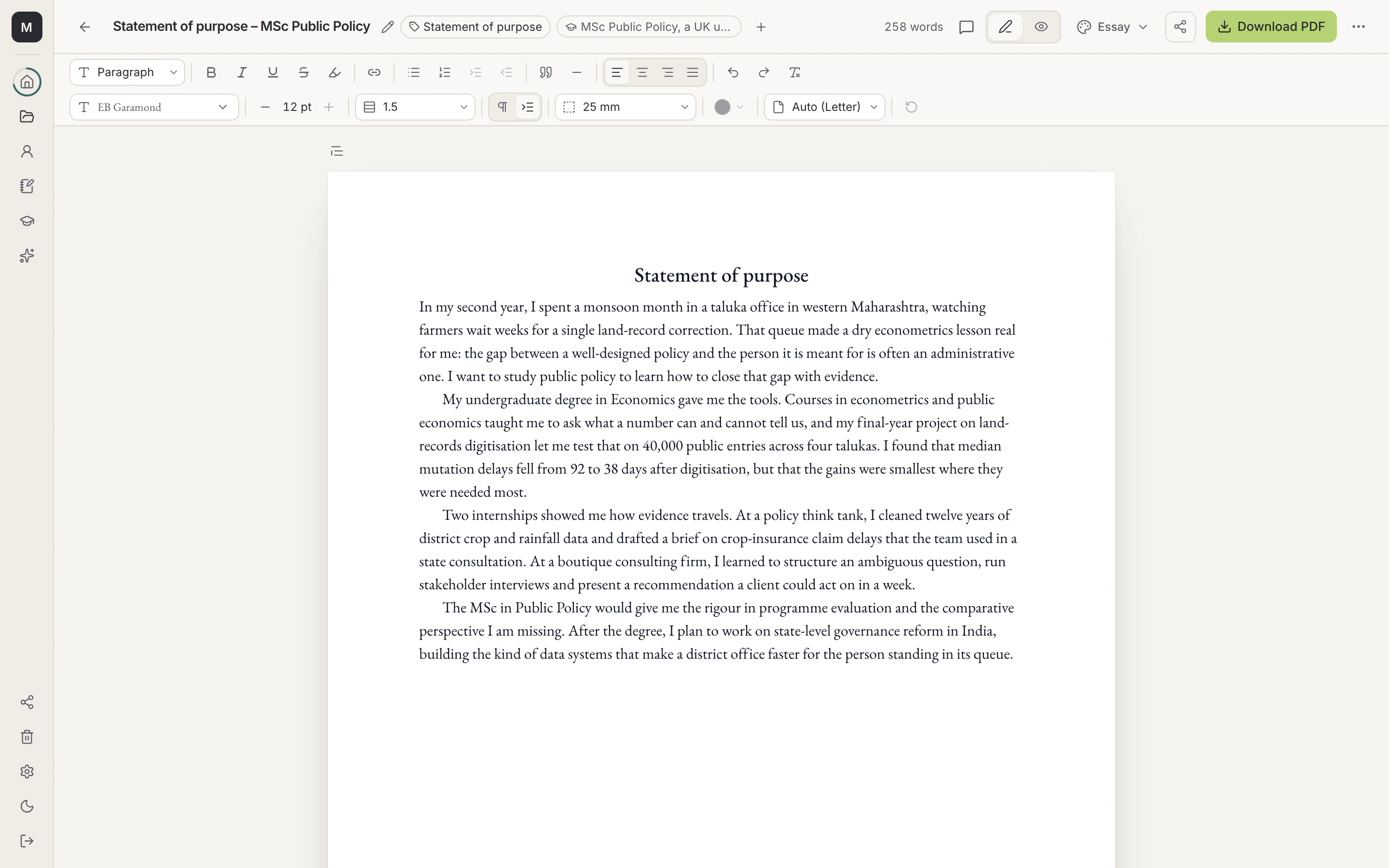Viewport: 1389px width, 868px height.
Task: Click the Statement of purpose tag
Action: click(475, 27)
